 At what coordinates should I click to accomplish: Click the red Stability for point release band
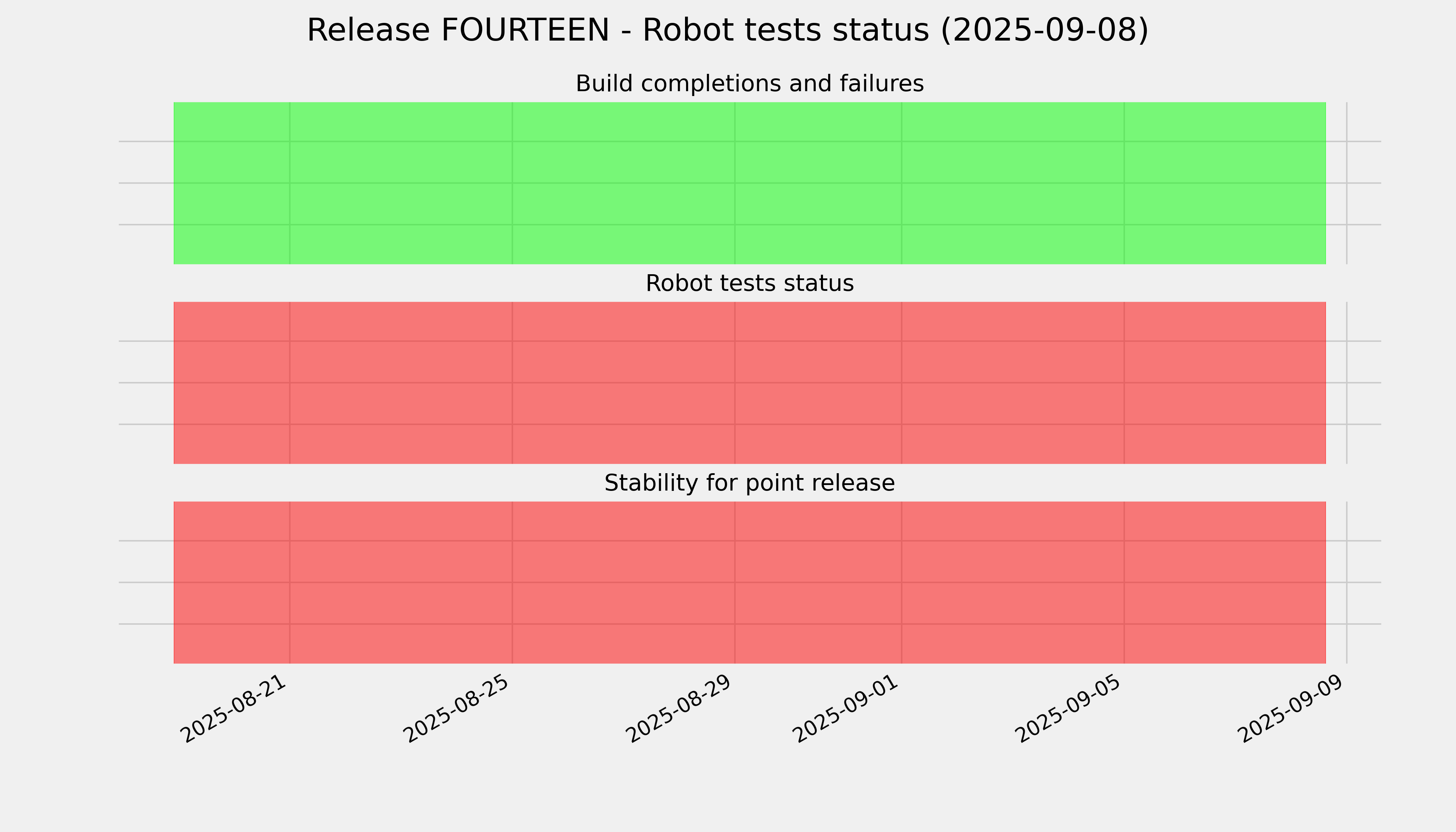coord(749,582)
